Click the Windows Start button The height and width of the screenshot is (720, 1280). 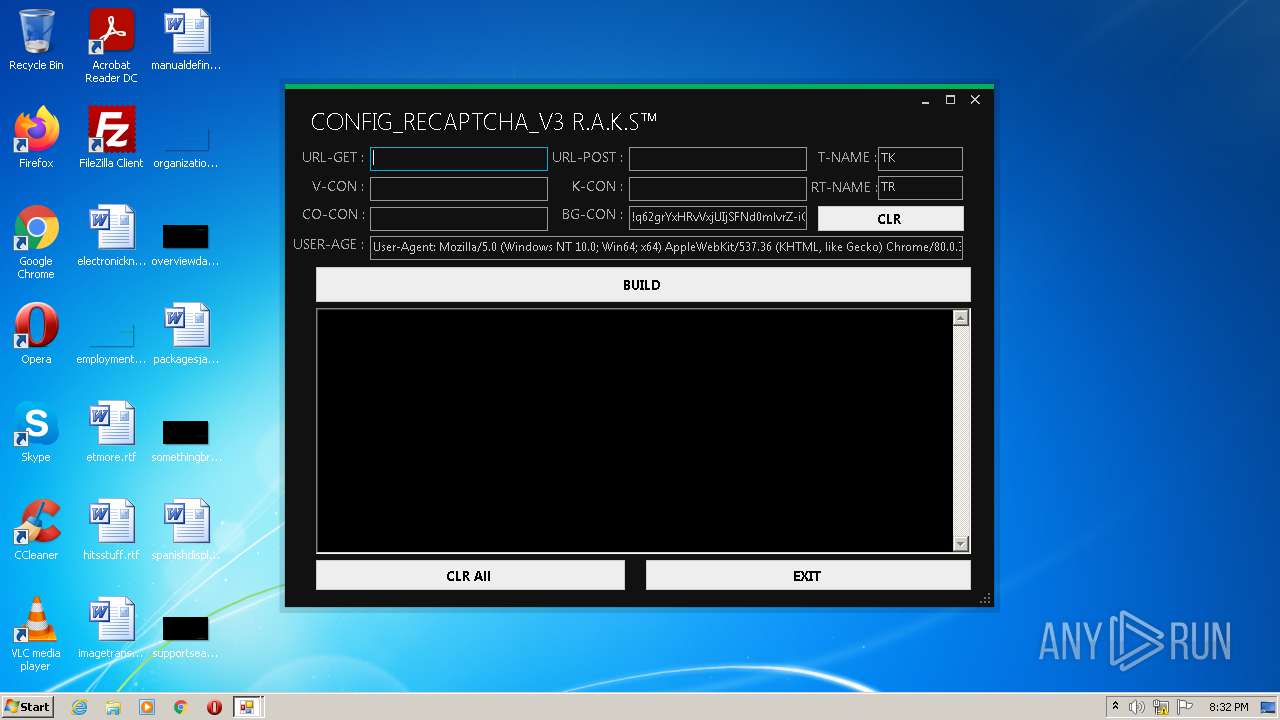click(x=28, y=707)
